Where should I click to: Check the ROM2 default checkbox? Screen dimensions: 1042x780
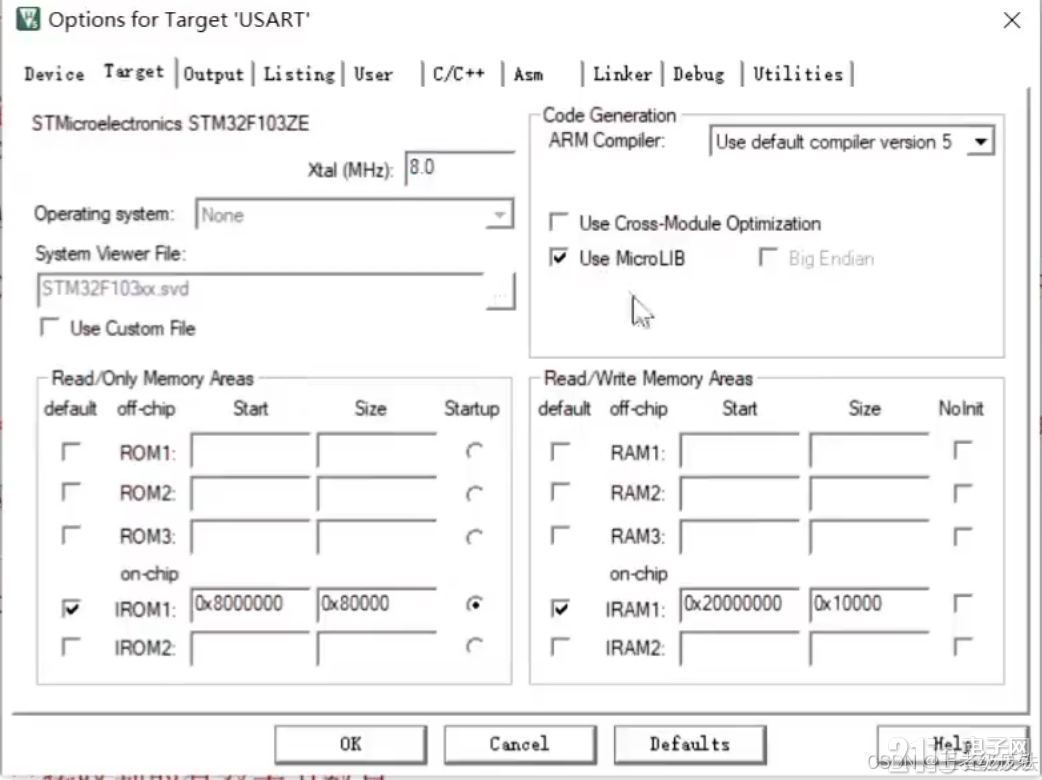[x=71, y=492]
